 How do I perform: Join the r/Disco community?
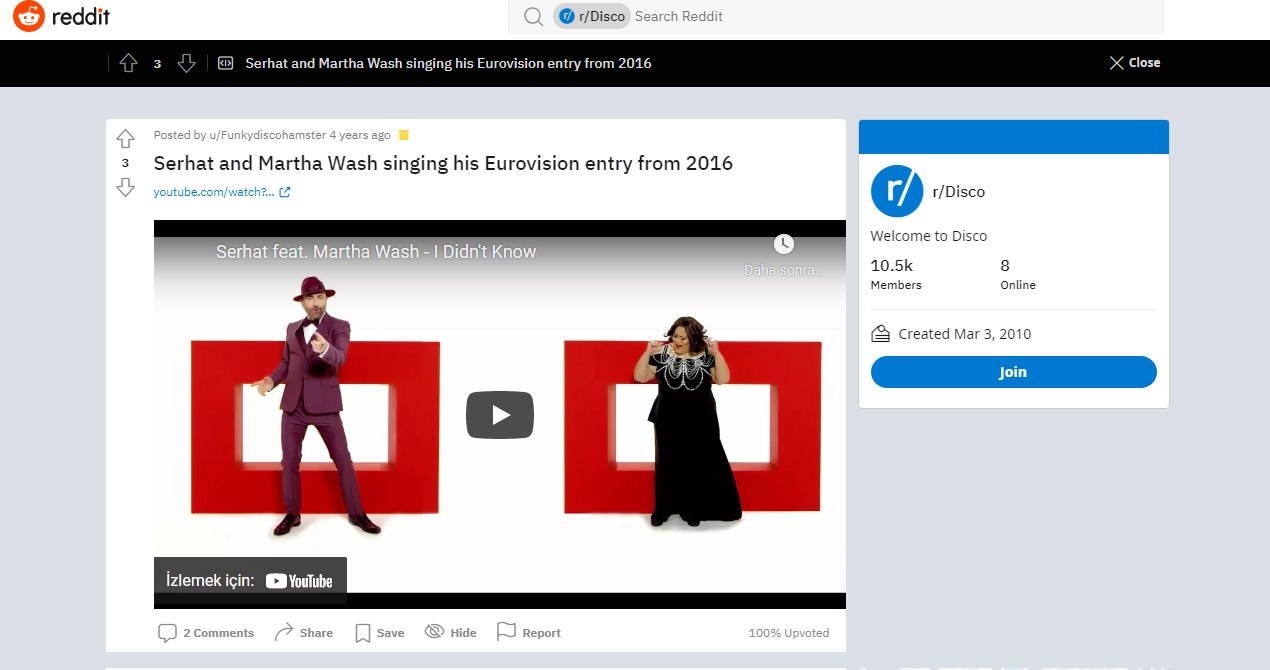pos(1014,372)
